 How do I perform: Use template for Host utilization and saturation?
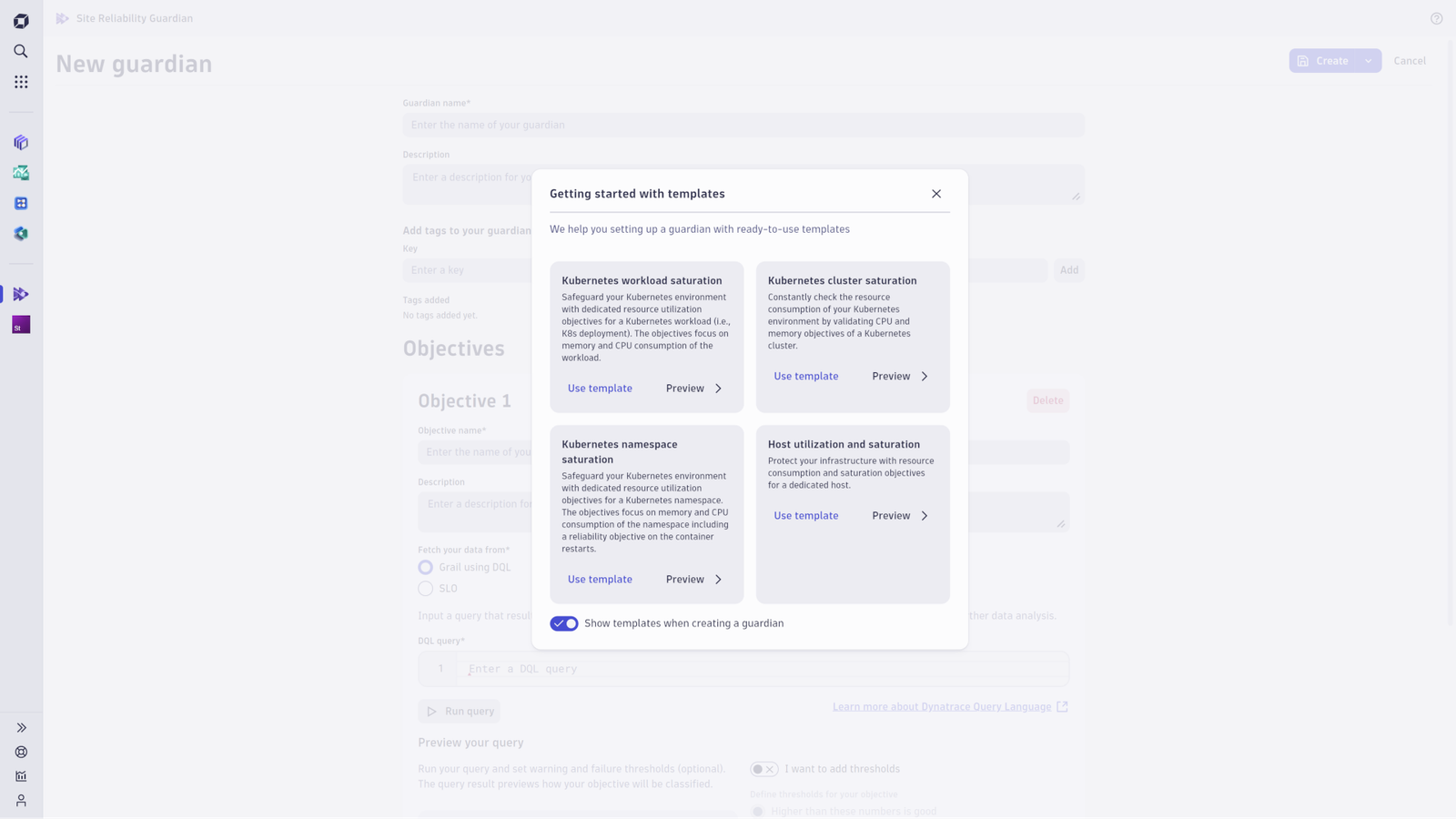[x=806, y=516]
